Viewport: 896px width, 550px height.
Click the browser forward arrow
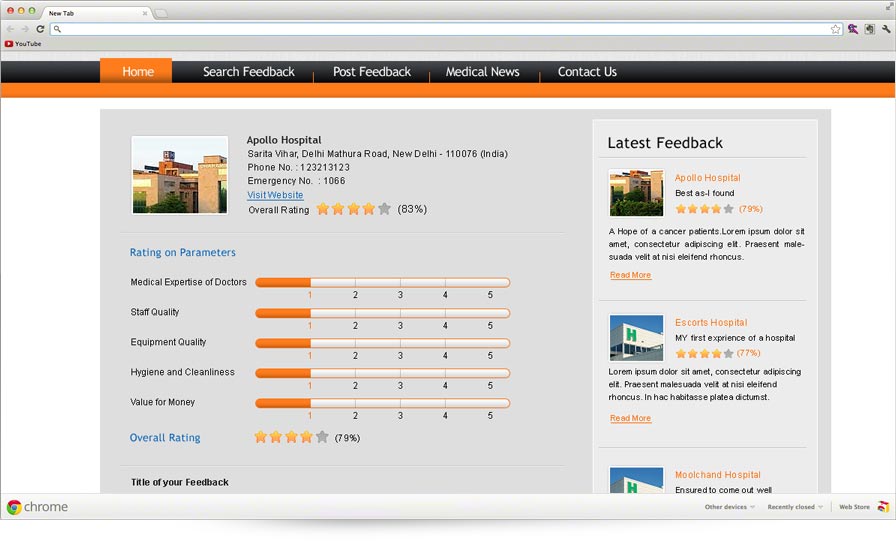[25, 29]
